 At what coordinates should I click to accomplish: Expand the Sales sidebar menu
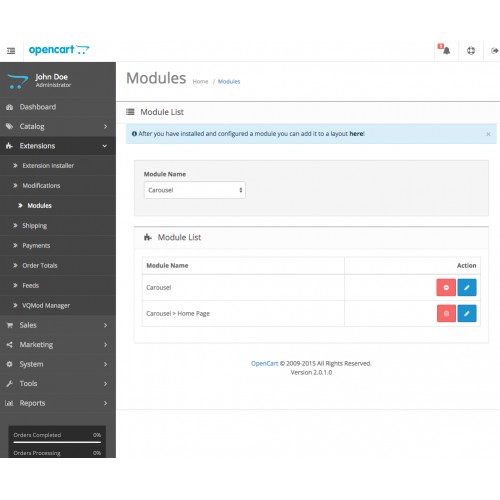click(x=58, y=325)
